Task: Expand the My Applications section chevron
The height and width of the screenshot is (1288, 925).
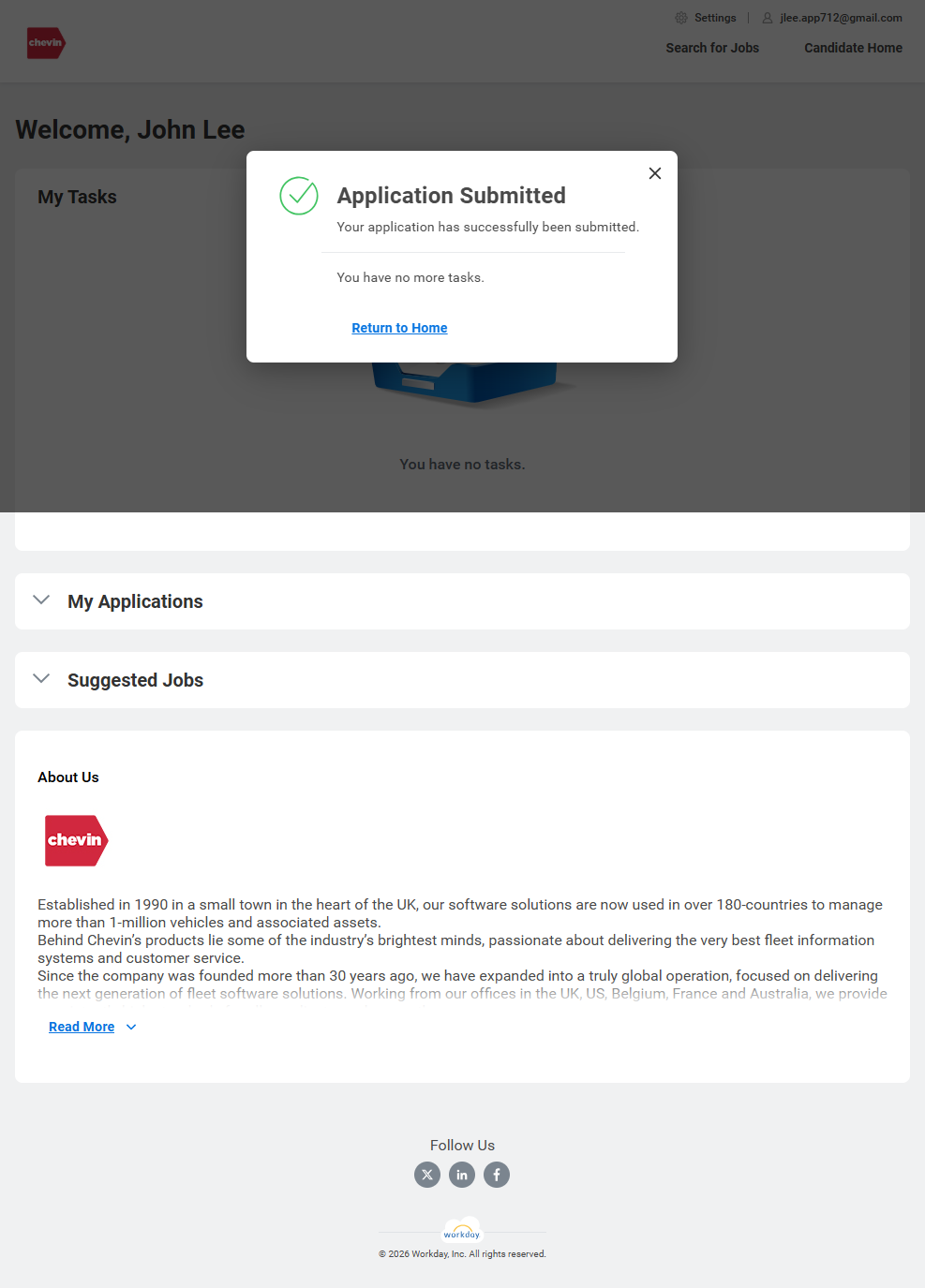Action: tap(41, 600)
